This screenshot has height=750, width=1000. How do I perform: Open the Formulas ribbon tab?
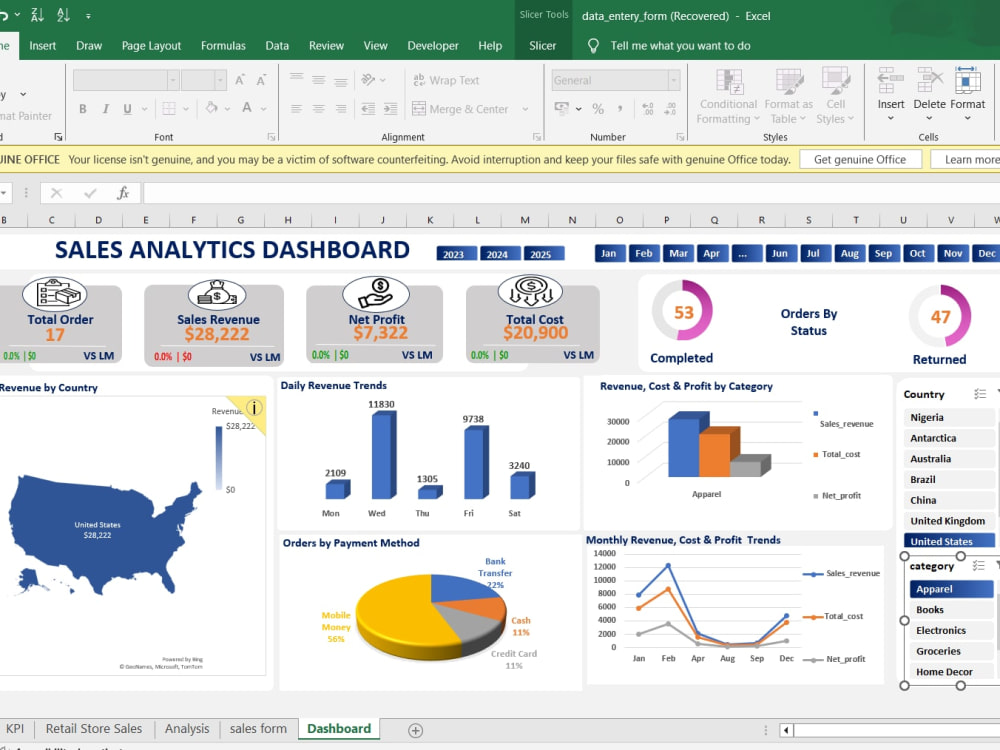click(x=223, y=46)
